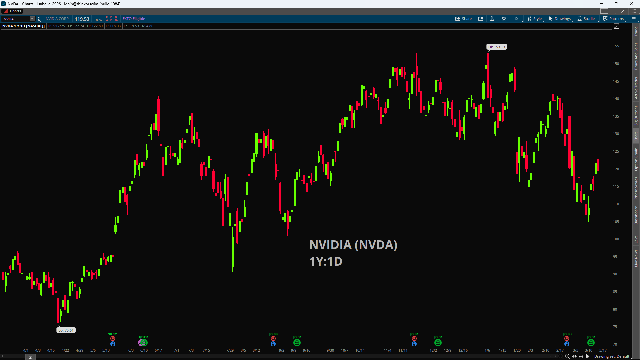The height and width of the screenshot is (360, 640).
Task: Open the chart toolbar hamburger menu
Action: pos(634,18)
